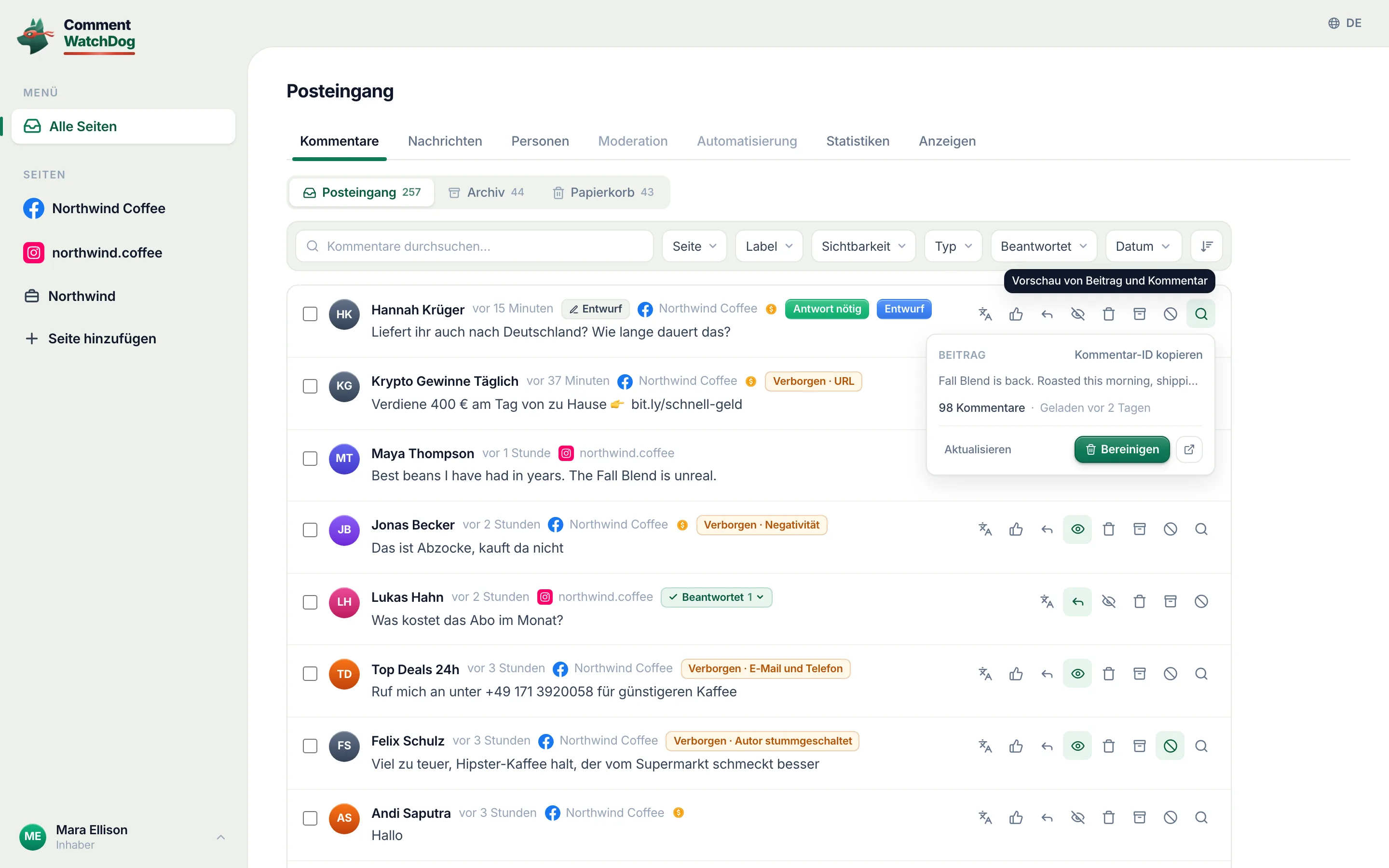Check Maya Thompson's comment
Viewport: 1389px width, 868px height.
point(310,459)
